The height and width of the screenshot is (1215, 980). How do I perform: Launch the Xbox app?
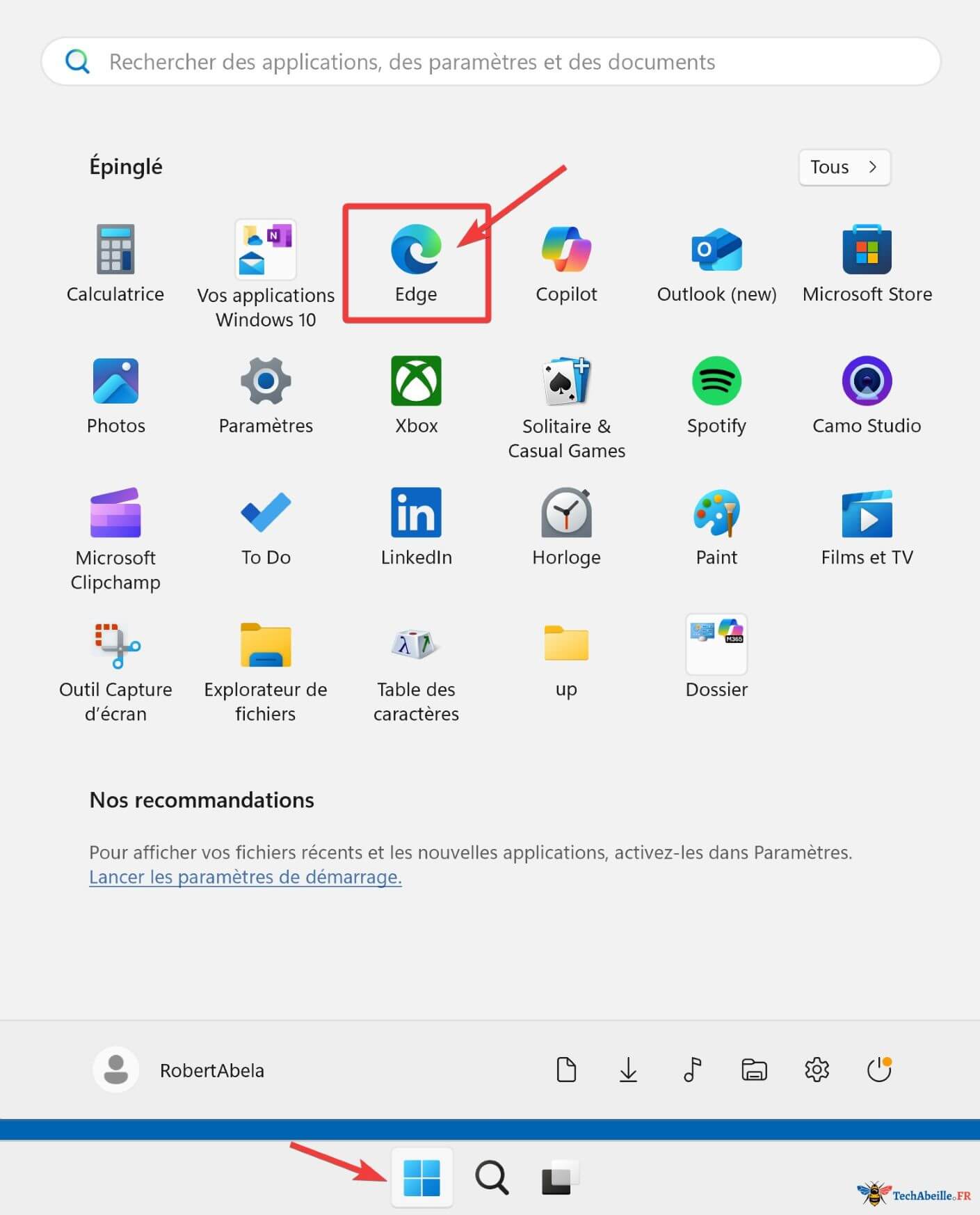pyautogui.click(x=416, y=396)
